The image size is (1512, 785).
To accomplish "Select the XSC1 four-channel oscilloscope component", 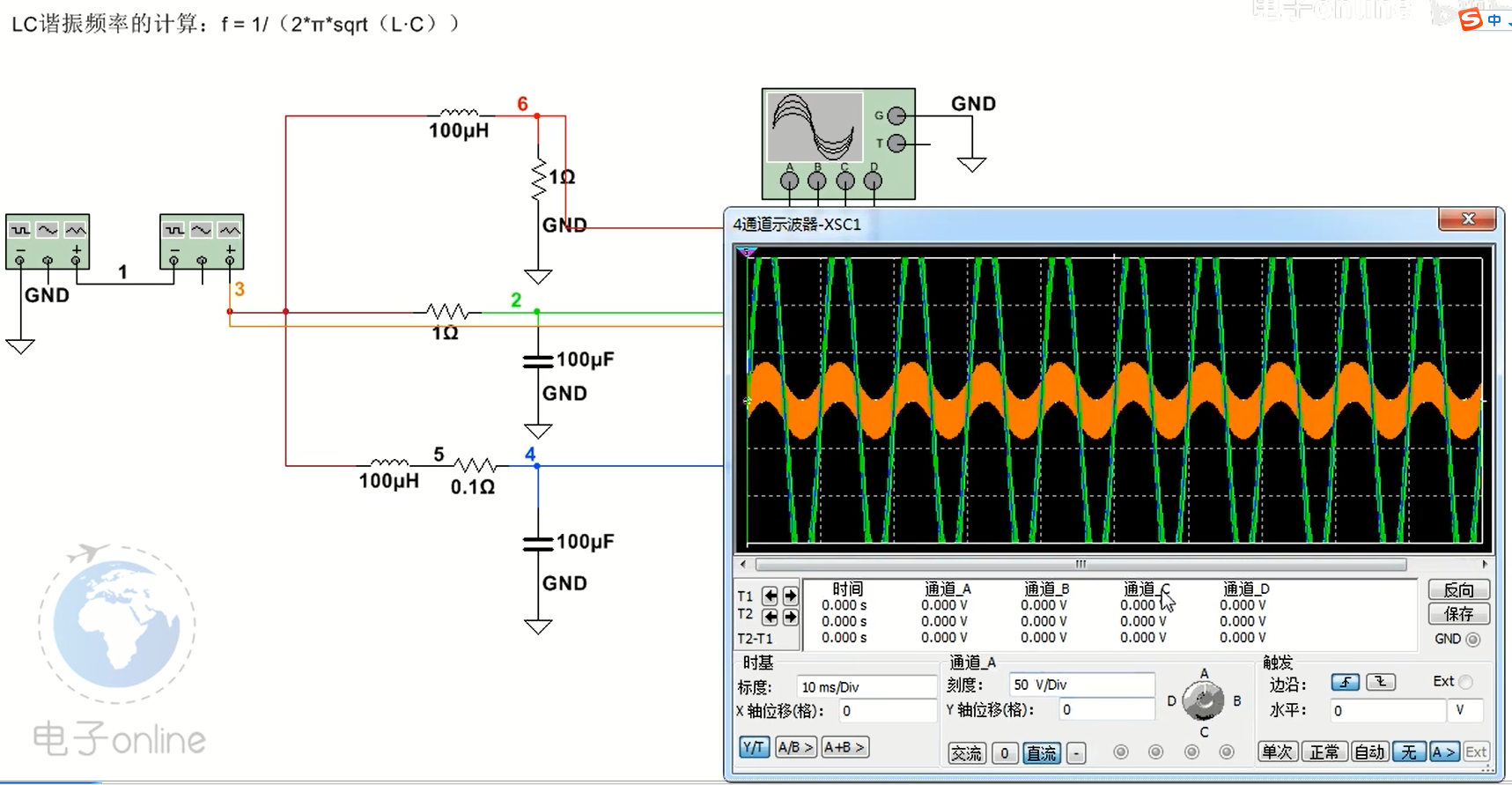I will click(838, 143).
